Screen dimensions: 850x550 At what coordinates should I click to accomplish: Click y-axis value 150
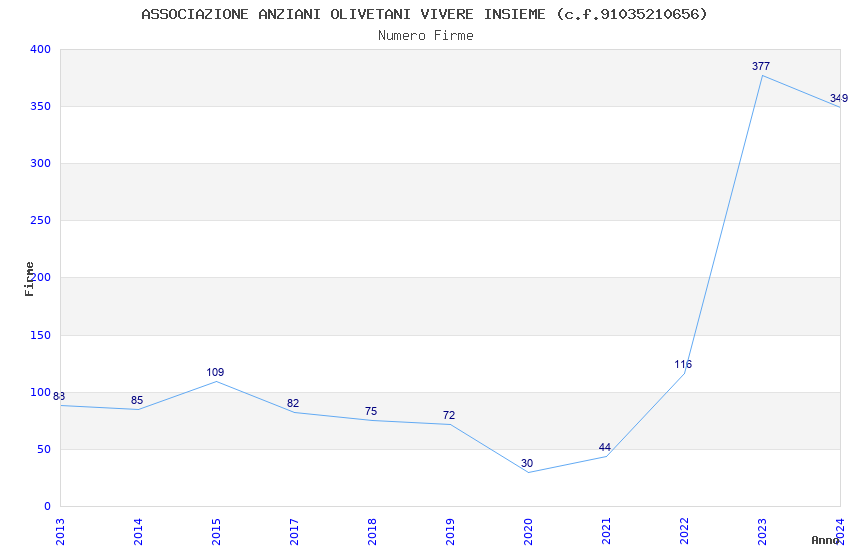click(41, 335)
